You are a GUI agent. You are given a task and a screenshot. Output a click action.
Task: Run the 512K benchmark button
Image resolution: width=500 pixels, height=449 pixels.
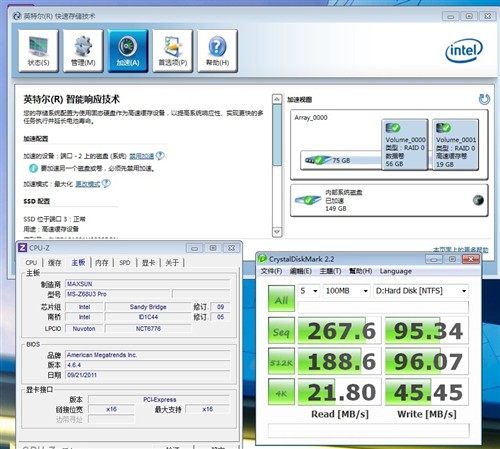click(x=281, y=361)
